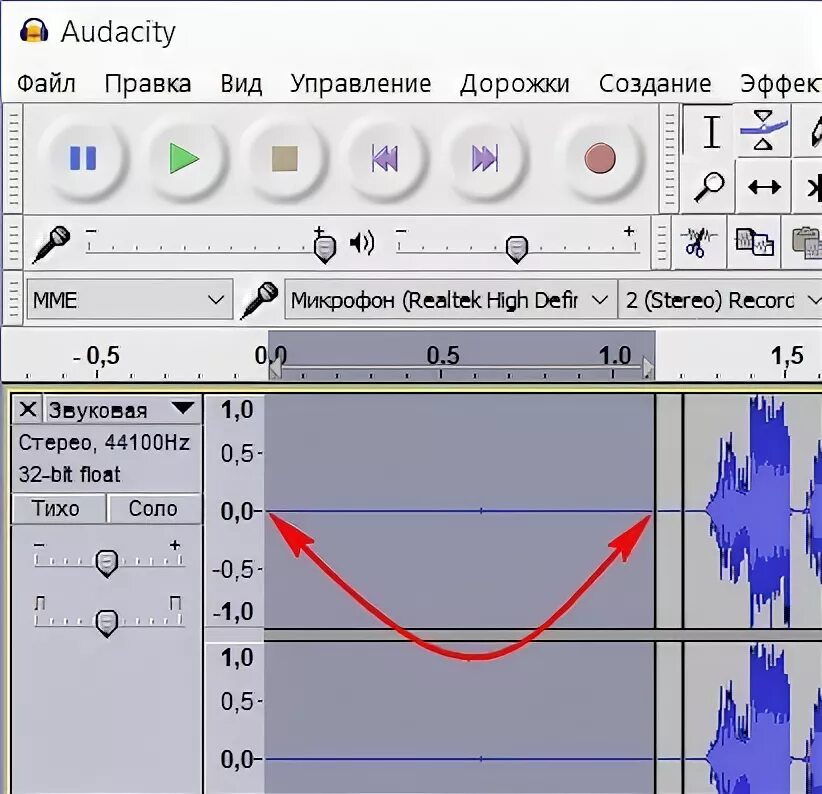Screen dimensions: 822x794
Task: Stop playback with the square Stop button
Action: [x=285, y=158]
